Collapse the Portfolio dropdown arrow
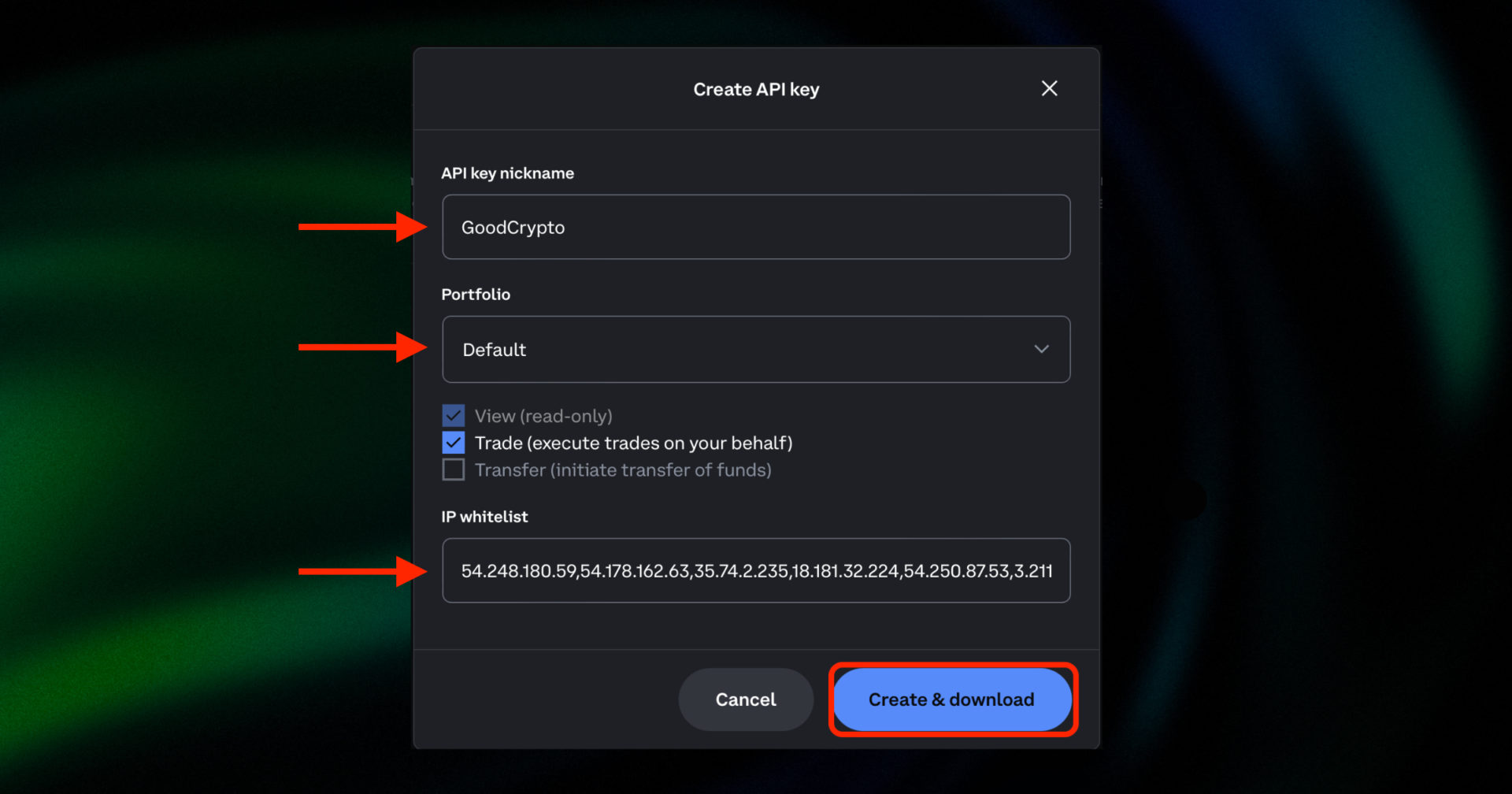Image resolution: width=1512 pixels, height=794 pixels. click(1041, 349)
